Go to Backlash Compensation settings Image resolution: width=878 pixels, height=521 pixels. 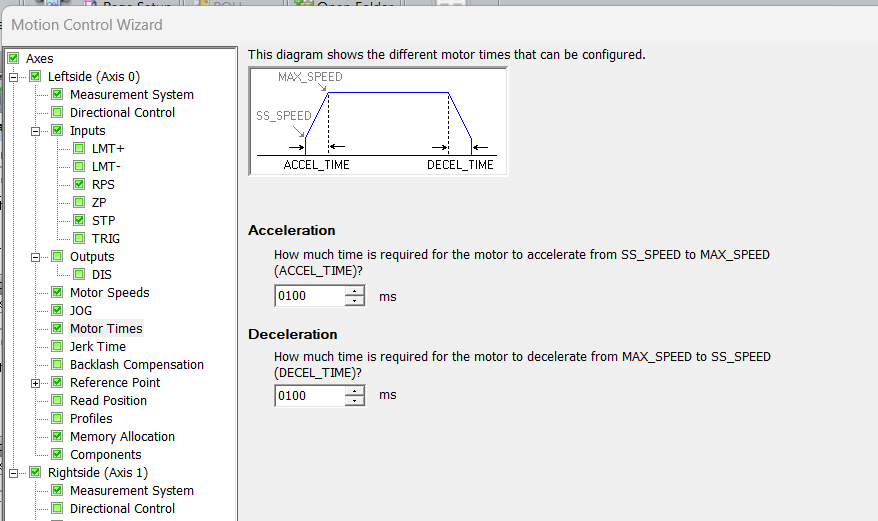136,365
